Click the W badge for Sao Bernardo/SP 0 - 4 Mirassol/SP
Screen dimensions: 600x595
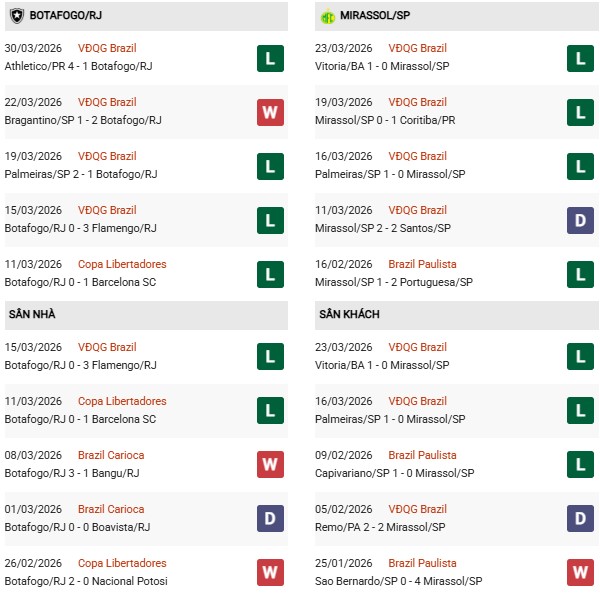[581, 573]
